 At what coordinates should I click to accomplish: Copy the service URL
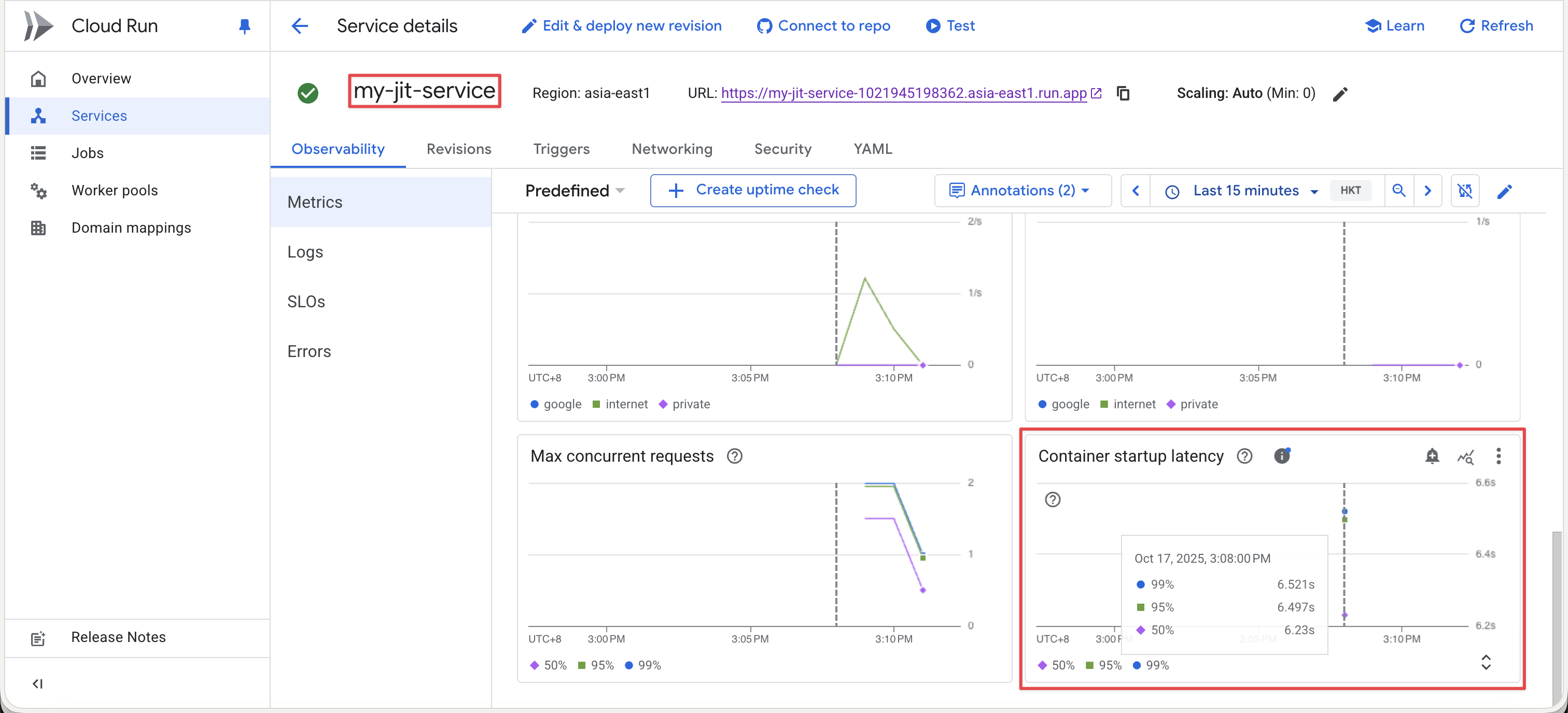1123,93
